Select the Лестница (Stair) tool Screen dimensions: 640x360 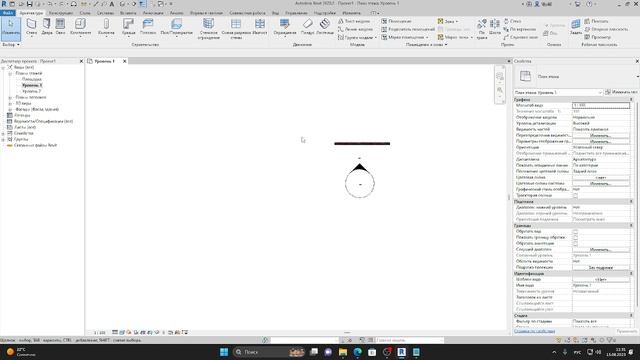pyautogui.click(x=325, y=27)
